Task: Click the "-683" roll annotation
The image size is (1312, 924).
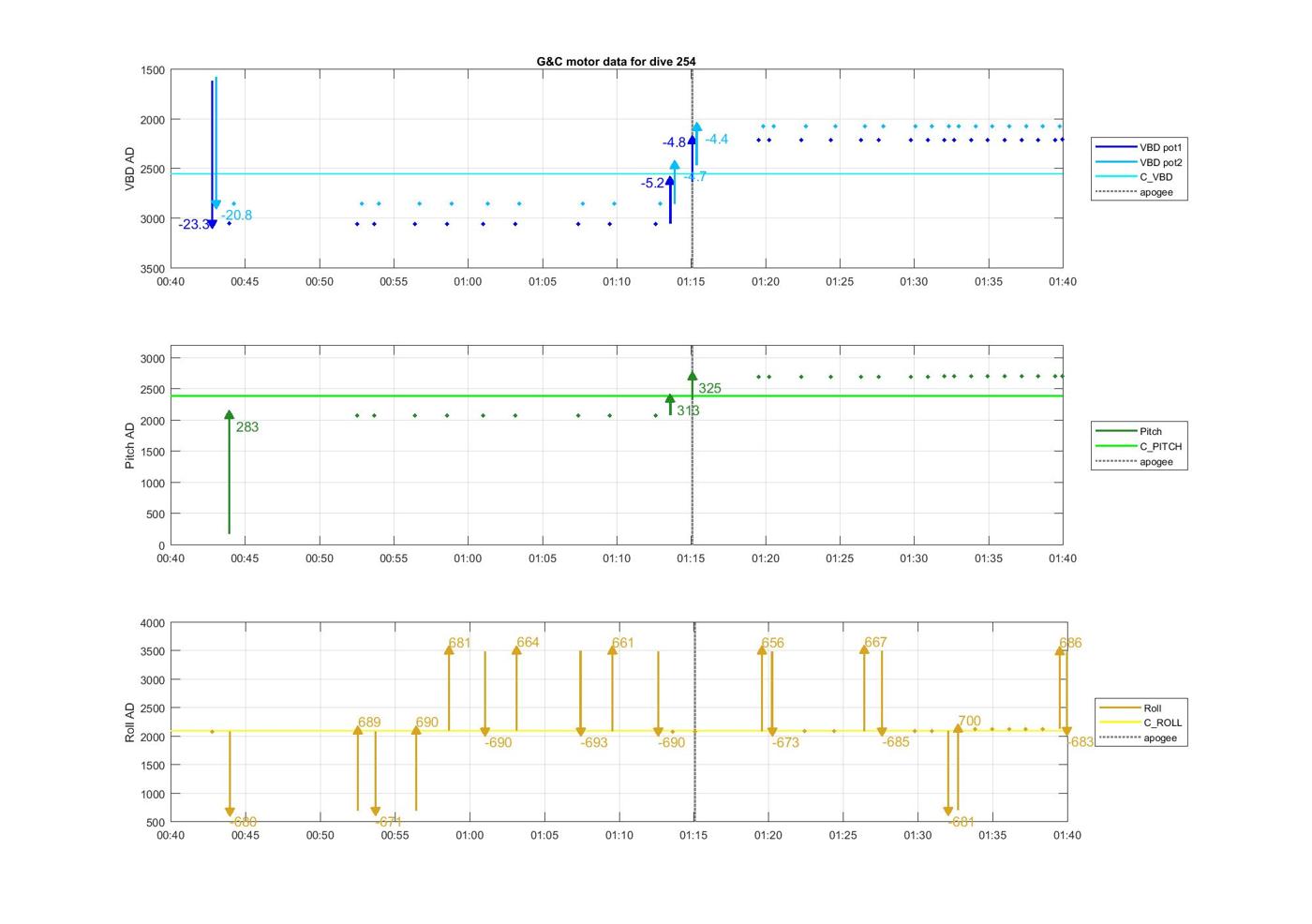Action: pos(1081,742)
